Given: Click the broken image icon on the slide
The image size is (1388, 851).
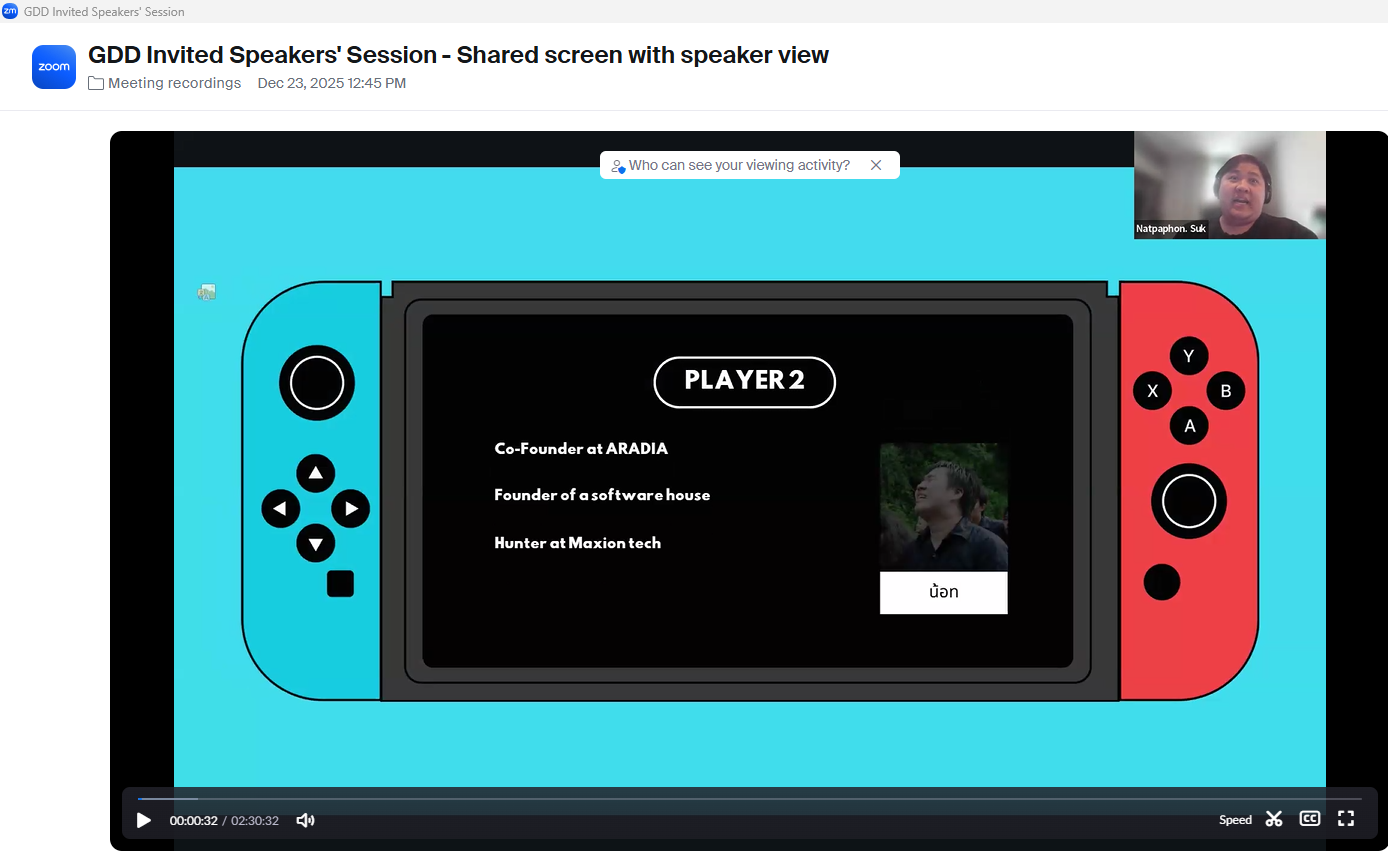Looking at the screenshot, I should pyautogui.click(x=207, y=292).
